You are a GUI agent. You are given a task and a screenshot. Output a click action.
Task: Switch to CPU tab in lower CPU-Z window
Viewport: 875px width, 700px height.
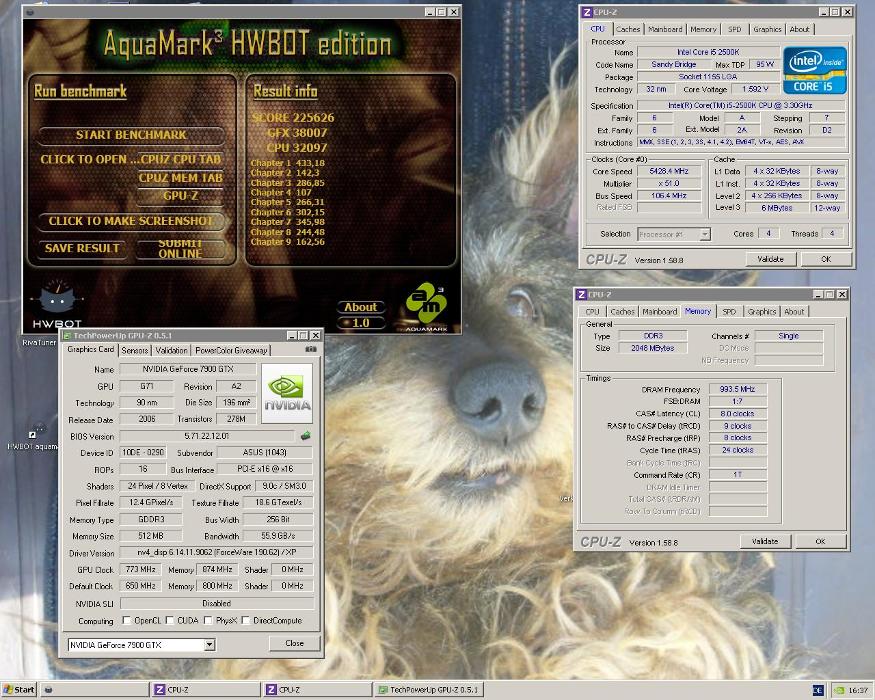point(592,311)
